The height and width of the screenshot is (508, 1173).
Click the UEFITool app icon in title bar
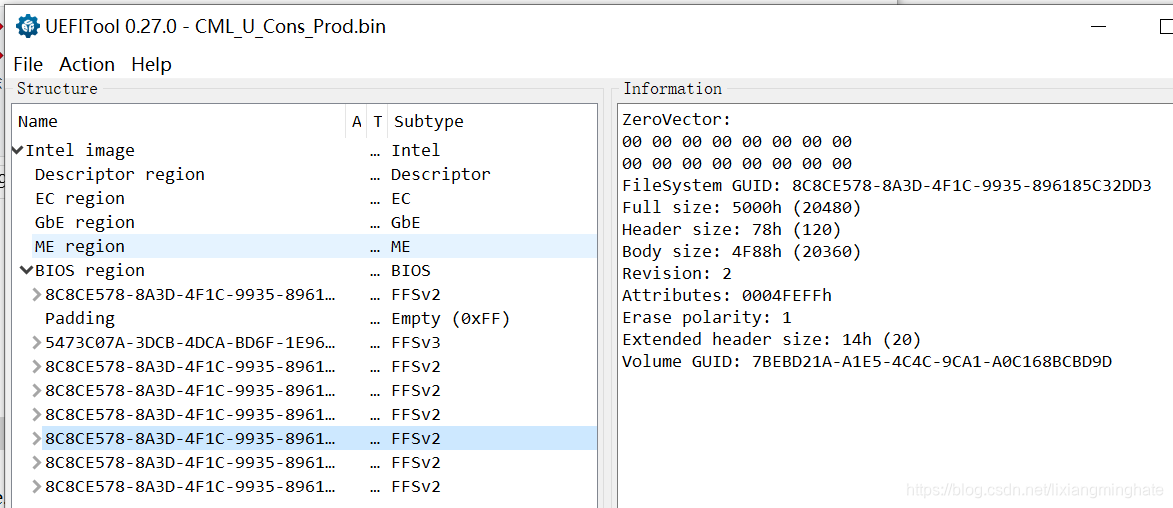[28, 27]
